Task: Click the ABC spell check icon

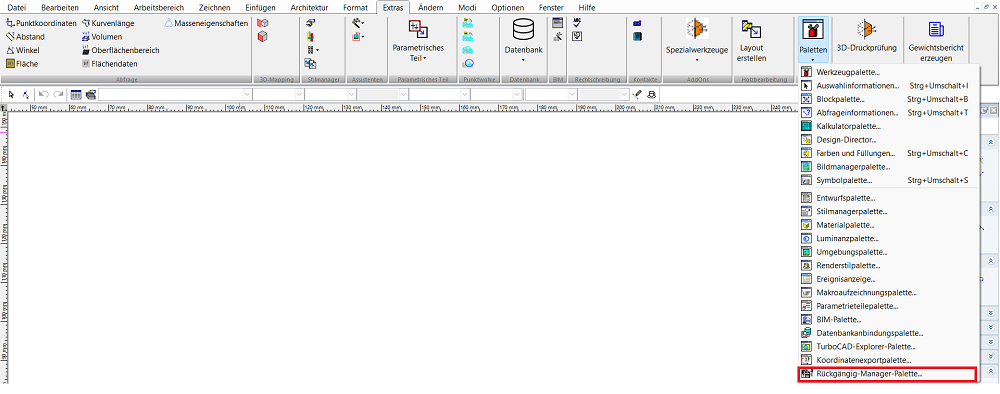Action: pyautogui.click(x=577, y=22)
